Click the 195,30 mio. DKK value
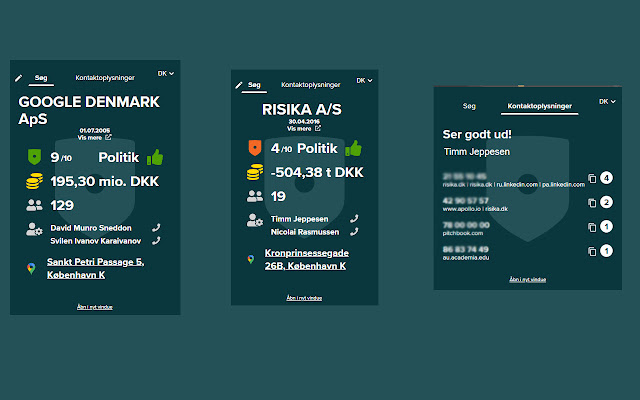640x400 pixels. (104, 181)
